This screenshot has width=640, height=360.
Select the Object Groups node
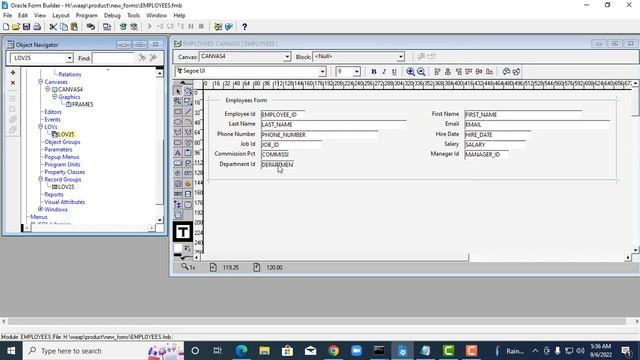[x=62, y=142]
